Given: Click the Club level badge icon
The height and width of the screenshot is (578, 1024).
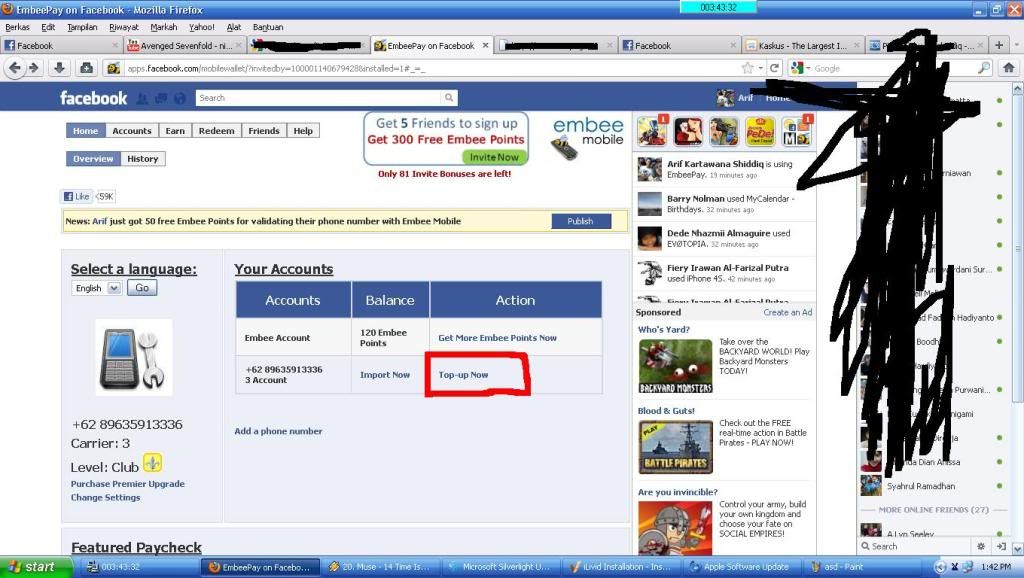Looking at the screenshot, I should coord(152,463).
